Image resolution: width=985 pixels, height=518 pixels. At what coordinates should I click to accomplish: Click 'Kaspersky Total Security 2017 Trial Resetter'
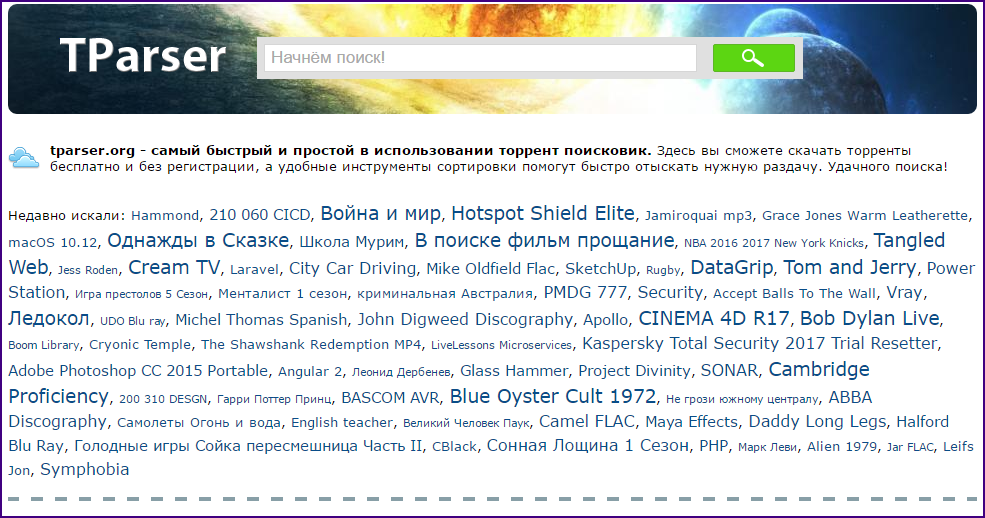point(759,343)
